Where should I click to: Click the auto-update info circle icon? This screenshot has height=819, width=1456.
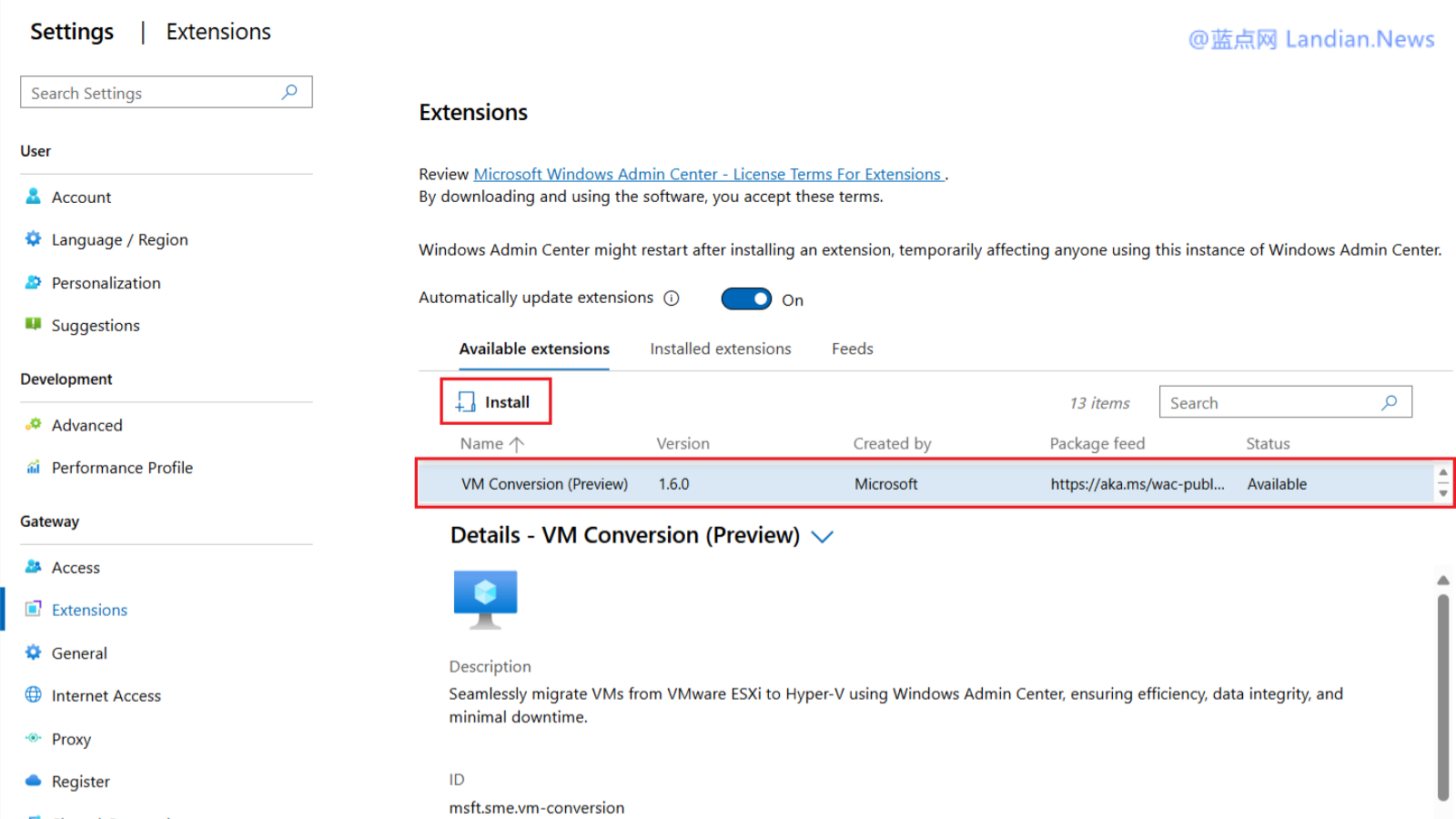(x=672, y=298)
